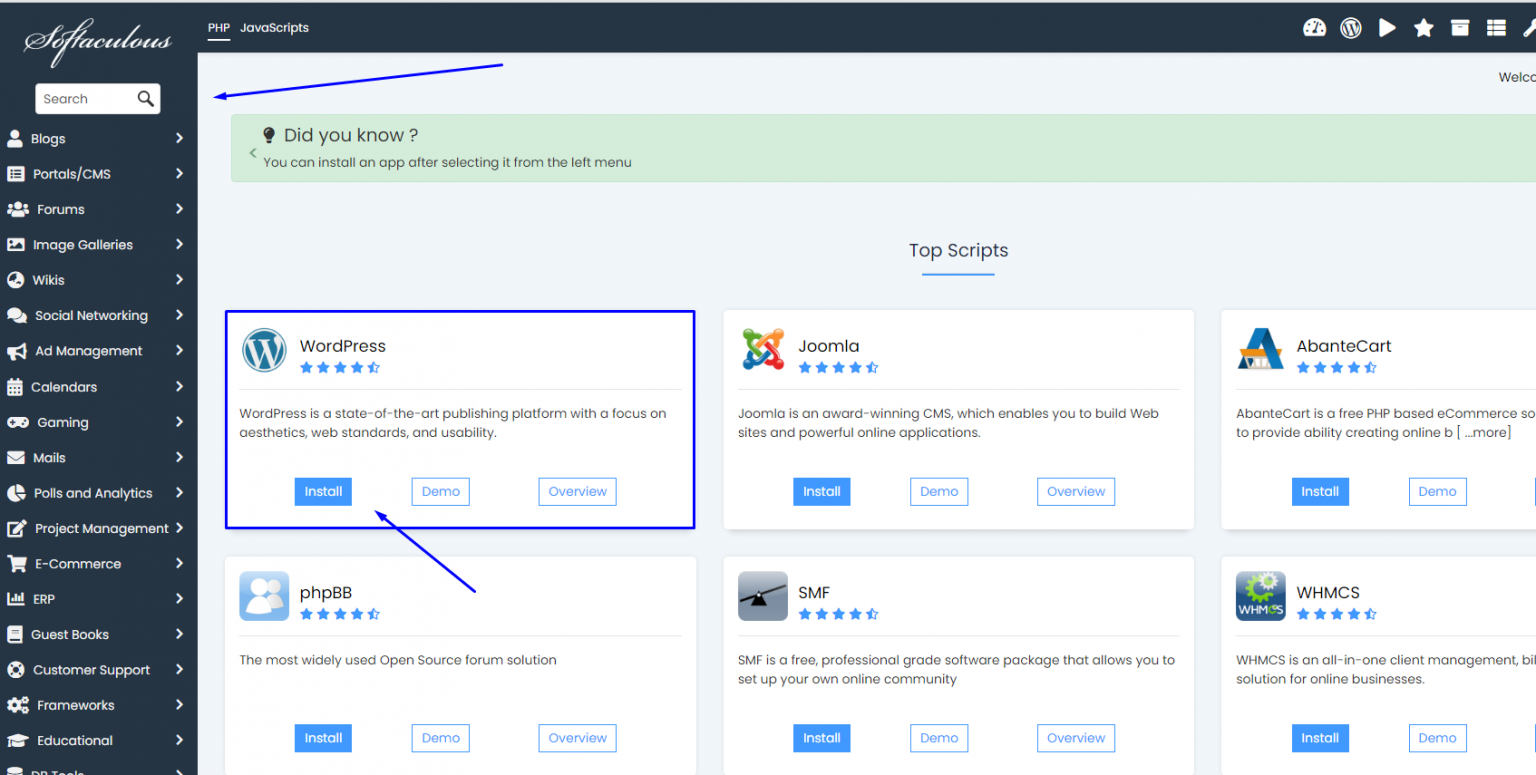The image size is (1536, 775).
Task: Switch to the JavaScripts tab
Action: (x=274, y=28)
